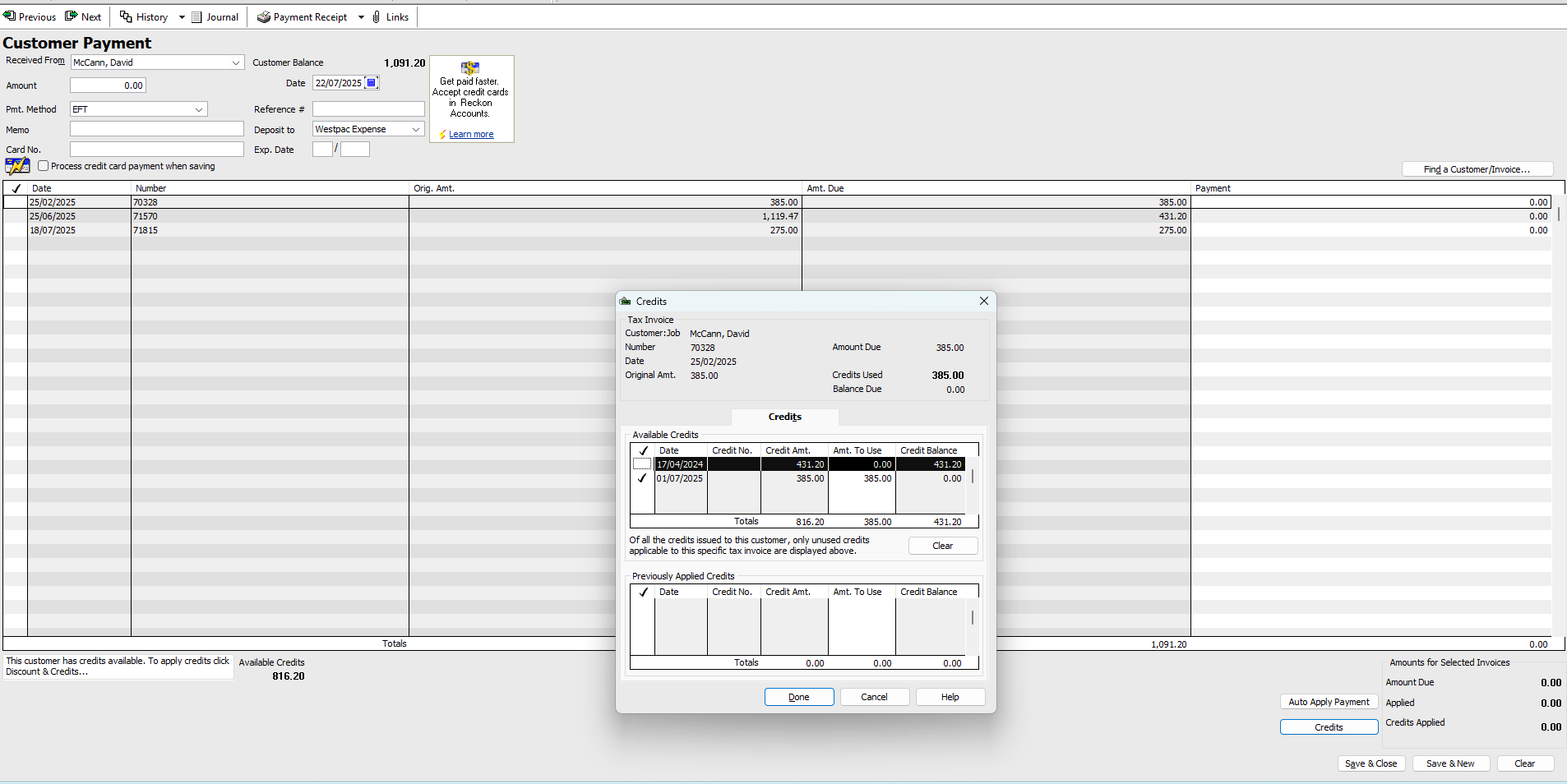
Task: Uncheck the 01/07/2025 credit row
Action: coord(642,478)
